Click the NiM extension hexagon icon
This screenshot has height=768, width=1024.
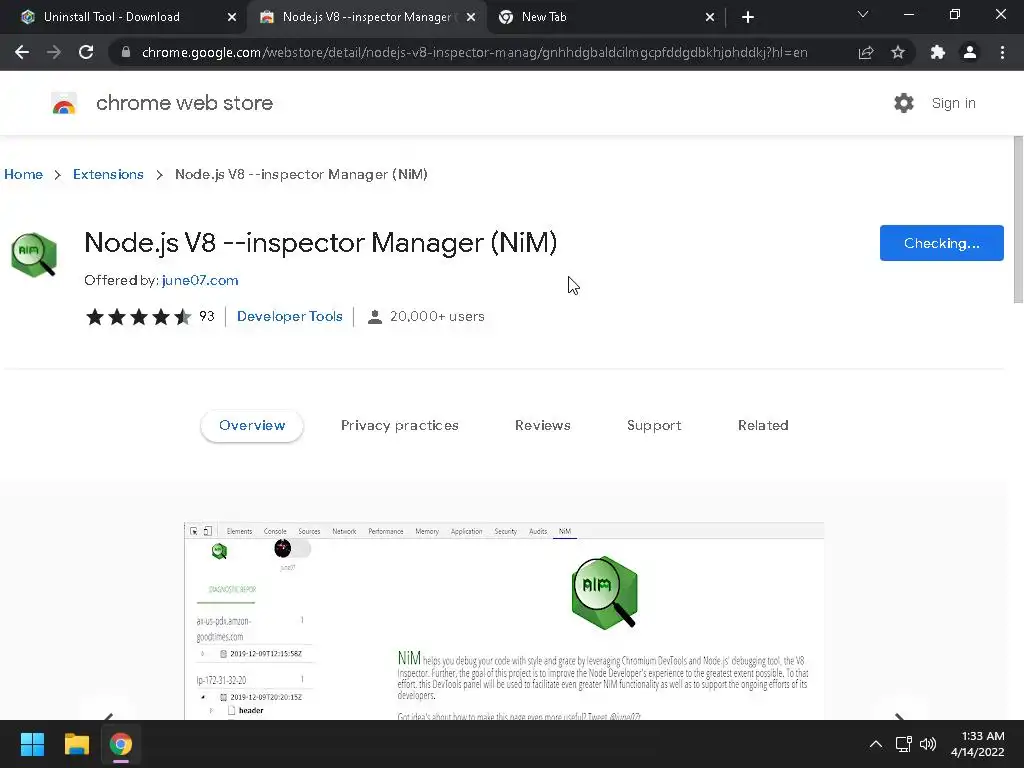(34, 255)
